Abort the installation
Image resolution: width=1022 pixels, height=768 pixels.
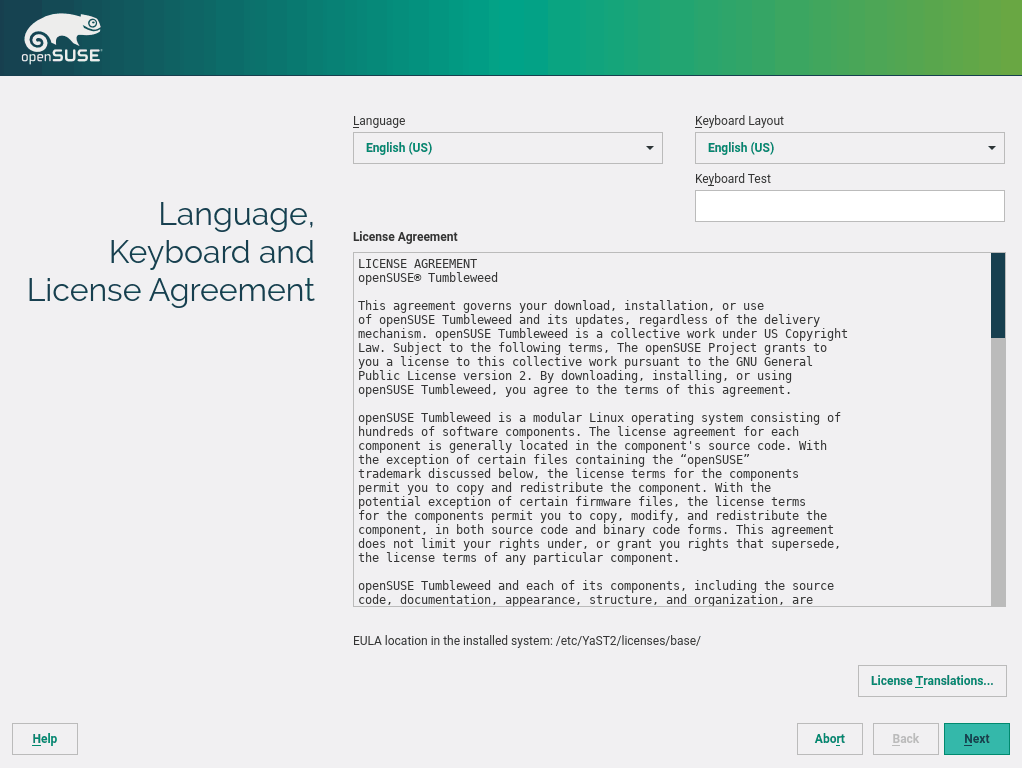(829, 739)
